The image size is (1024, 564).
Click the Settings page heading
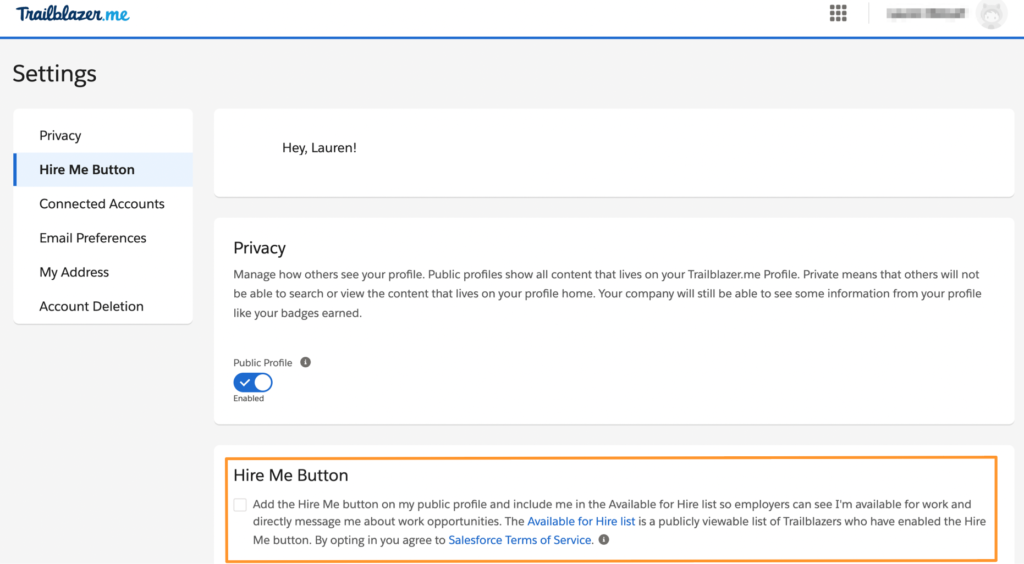pos(55,74)
